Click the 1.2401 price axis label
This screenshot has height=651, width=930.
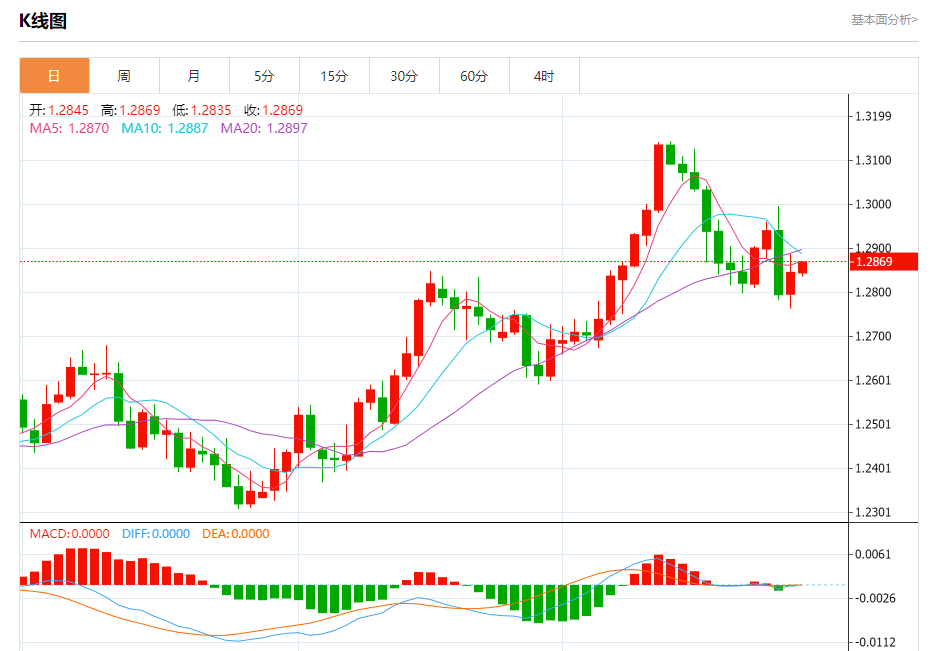[x=873, y=468]
